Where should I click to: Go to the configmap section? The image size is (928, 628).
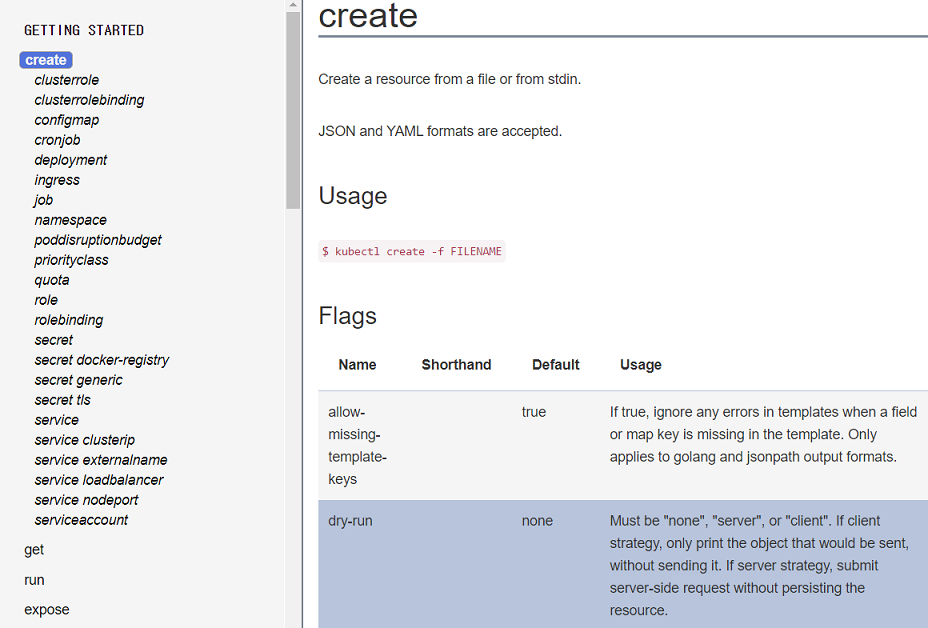pyautogui.click(x=67, y=120)
